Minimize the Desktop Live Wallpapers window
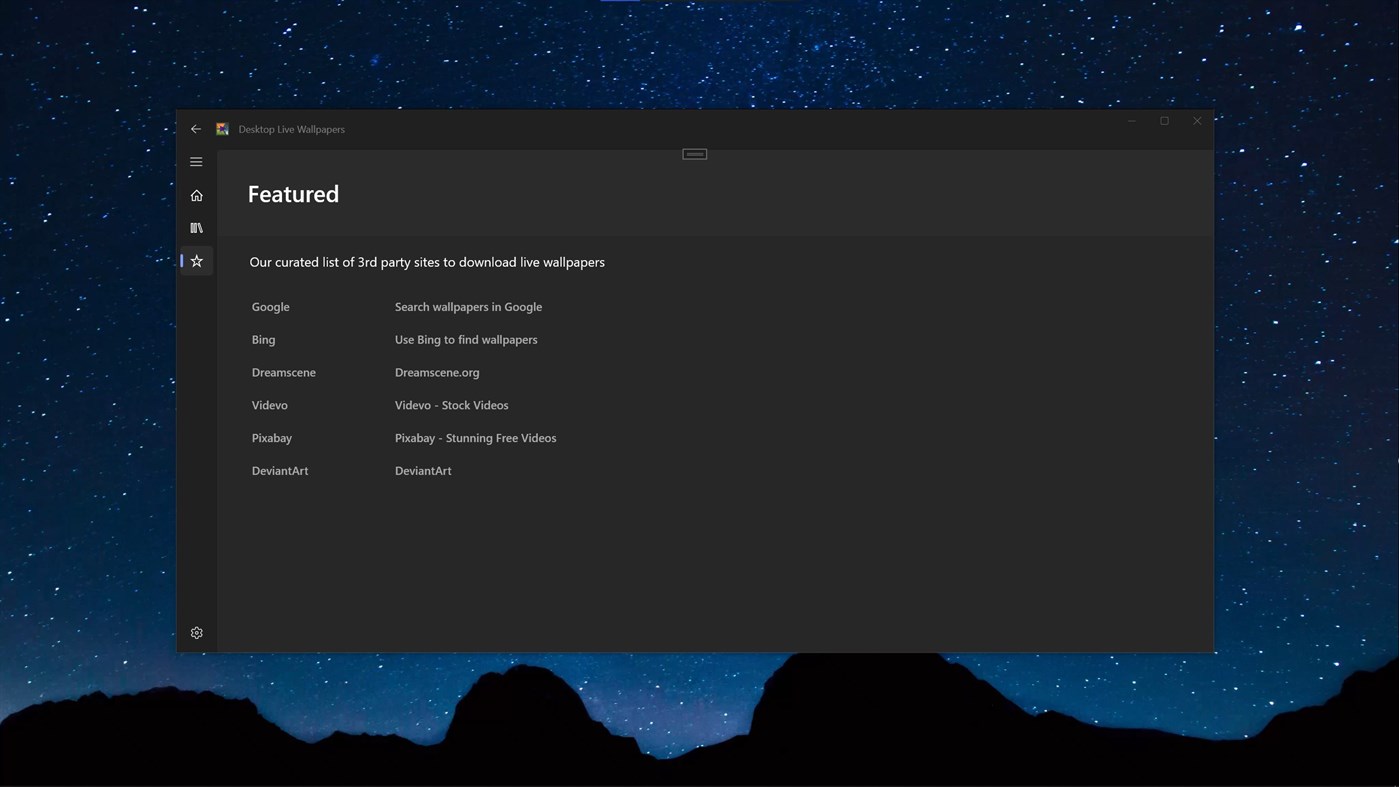1399x787 pixels. point(1132,121)
